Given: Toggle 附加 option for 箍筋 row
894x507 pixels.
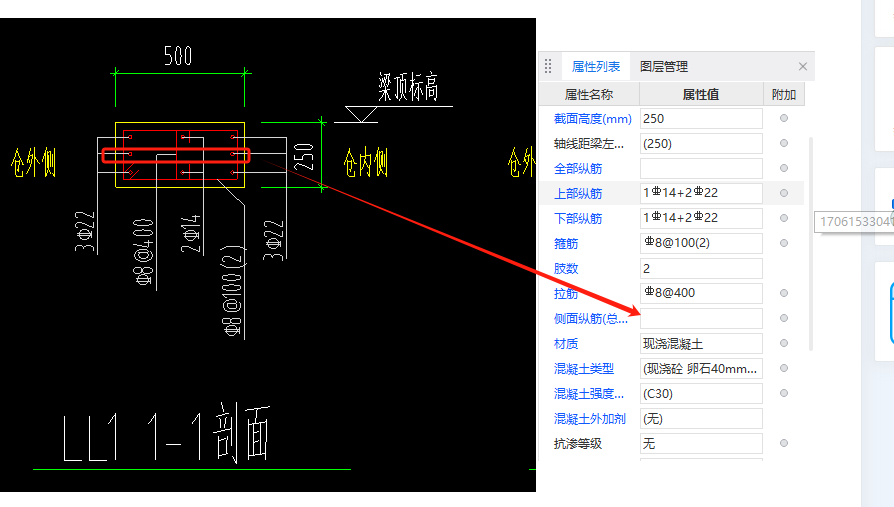Looking at the screenshot, I should click(x=784, y=243).
